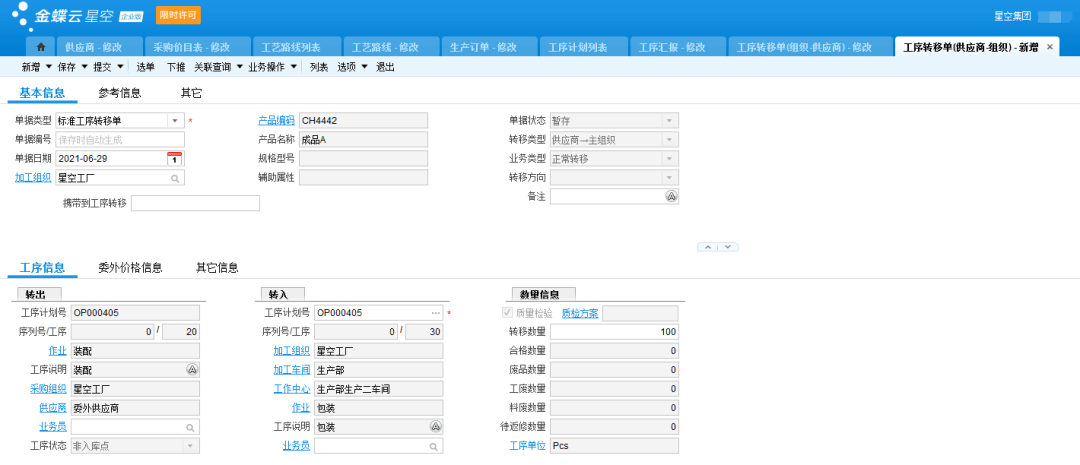Click the 下推 toolbar button

176,67
